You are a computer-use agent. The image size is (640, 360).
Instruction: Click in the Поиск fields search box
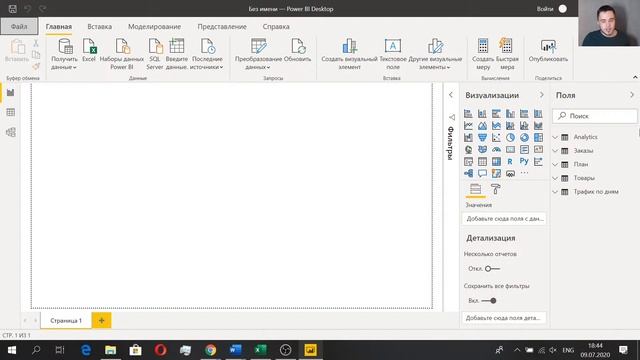pos(595,116)
